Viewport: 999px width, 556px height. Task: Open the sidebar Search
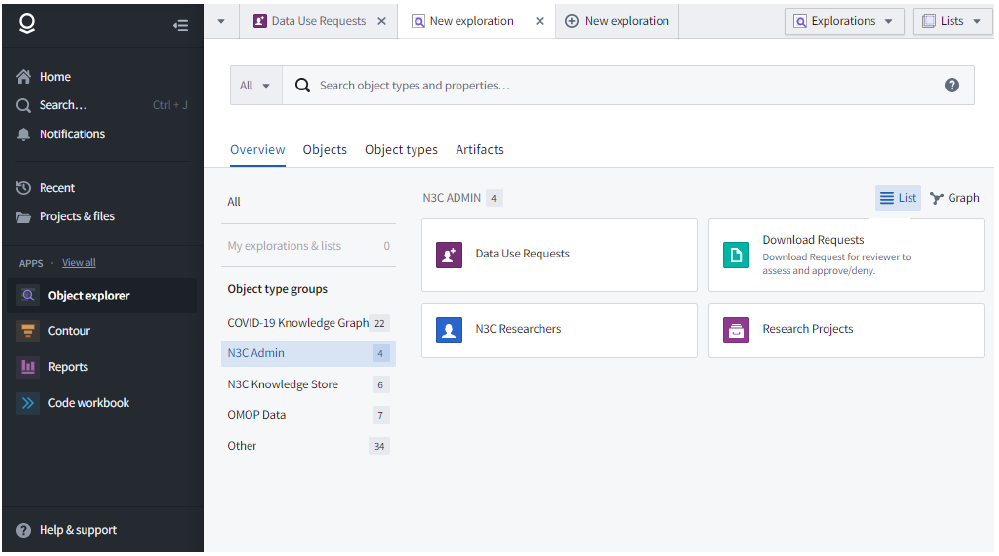pyautogui.click(x=102, y=105)
